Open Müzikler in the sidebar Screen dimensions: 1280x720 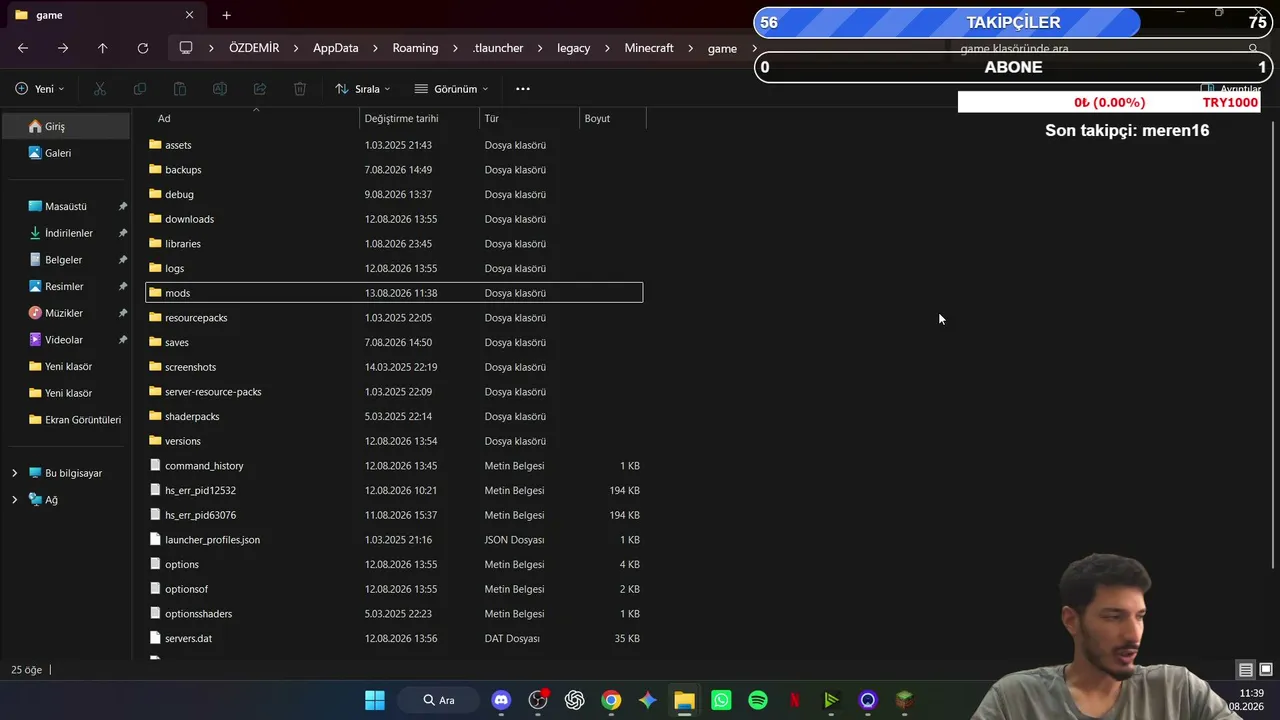66,313
